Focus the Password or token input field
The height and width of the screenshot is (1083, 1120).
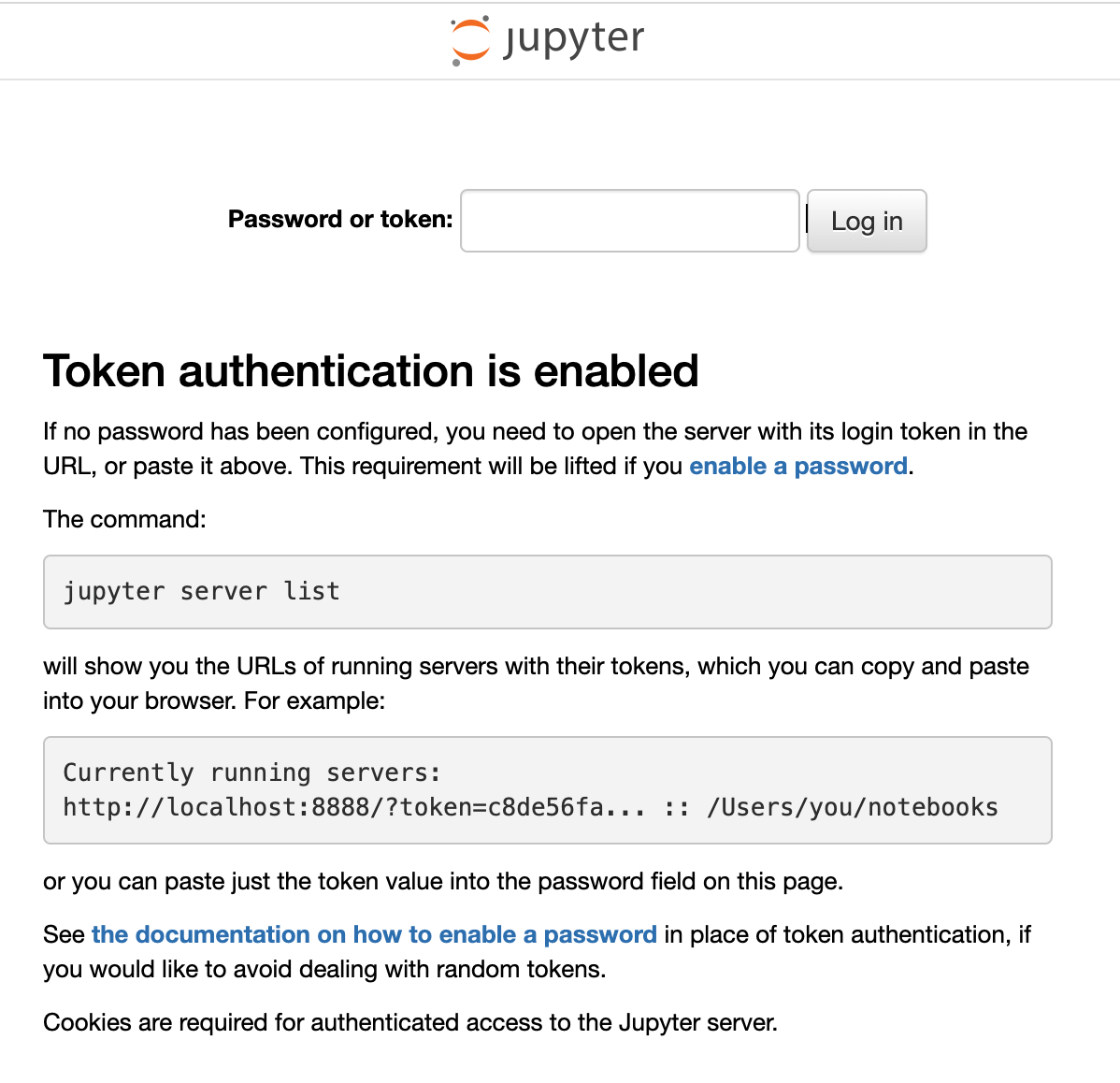tap(629, 221)
